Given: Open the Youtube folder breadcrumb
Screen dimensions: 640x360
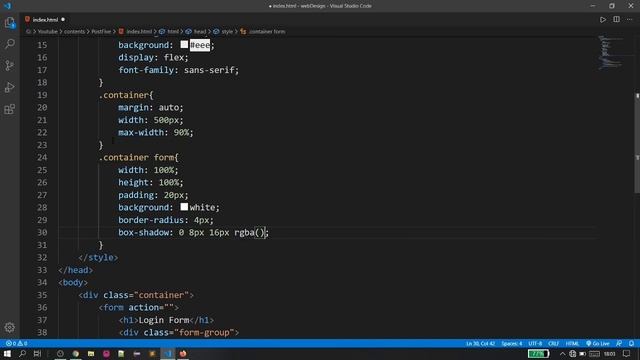Looking at the screenshot, I should (47, 31).
